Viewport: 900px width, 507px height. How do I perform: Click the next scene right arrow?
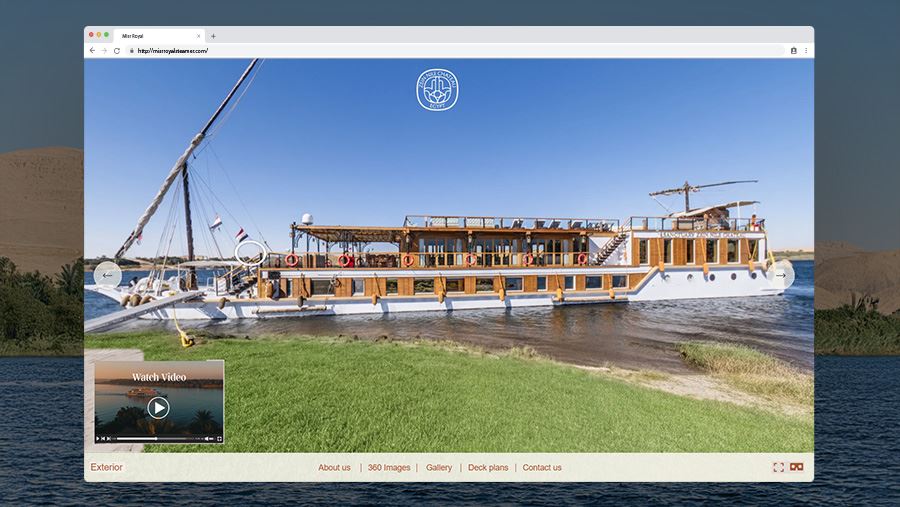pyautogui.click(x=781, y=275)
